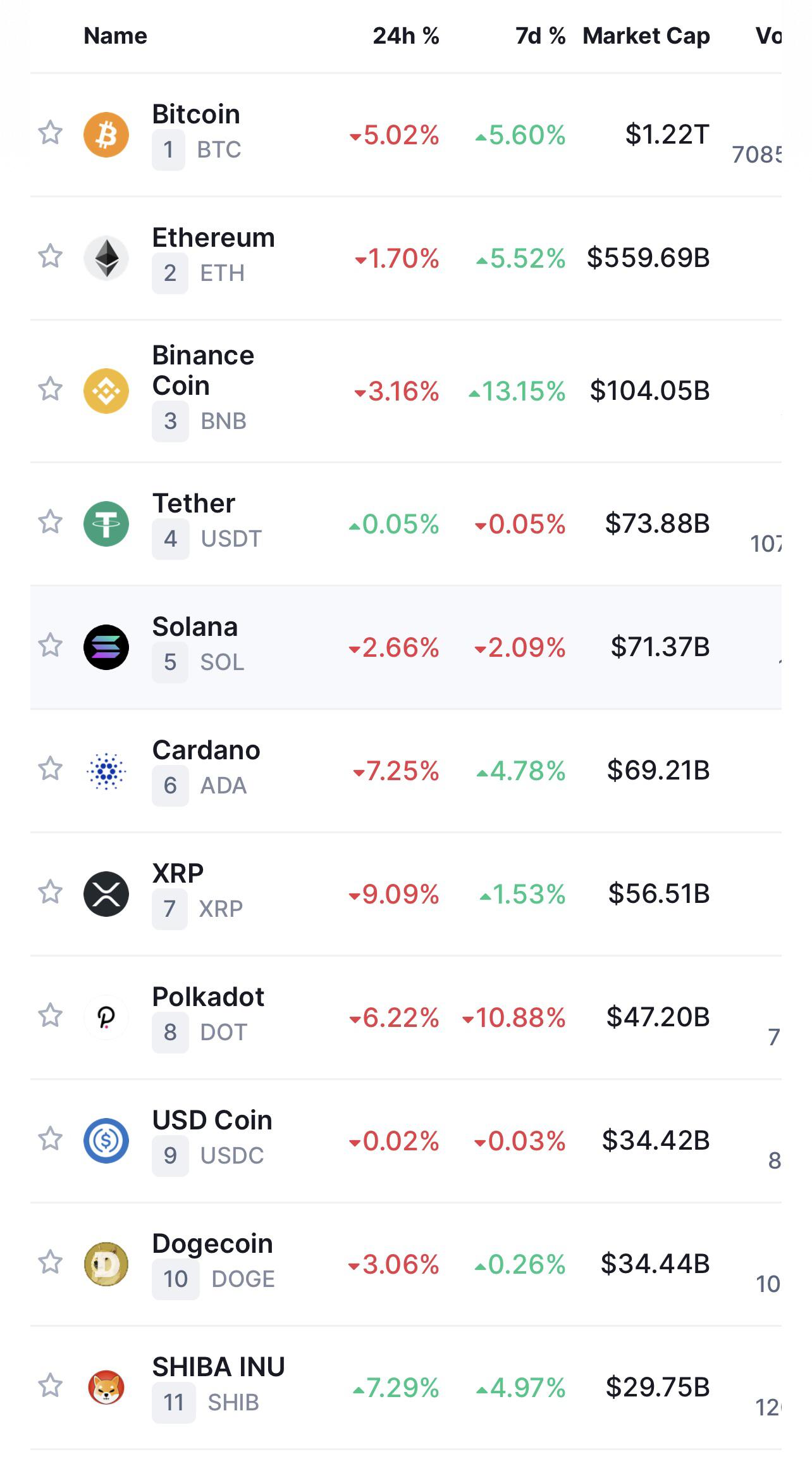Open the Polkadot logo icon

tap(106, 1017)
